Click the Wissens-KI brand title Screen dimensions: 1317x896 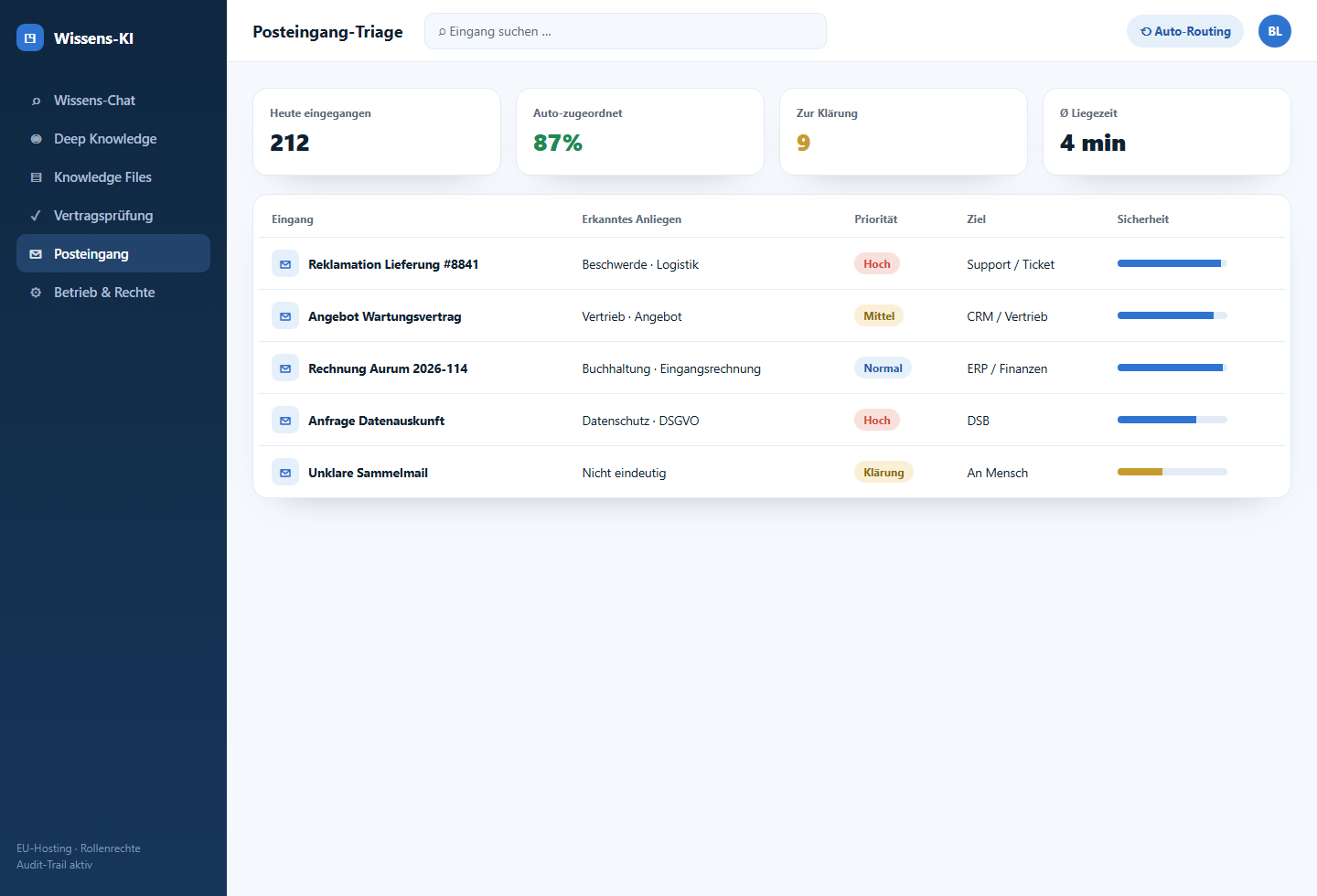pyautogui.click(x=93, y=38)
